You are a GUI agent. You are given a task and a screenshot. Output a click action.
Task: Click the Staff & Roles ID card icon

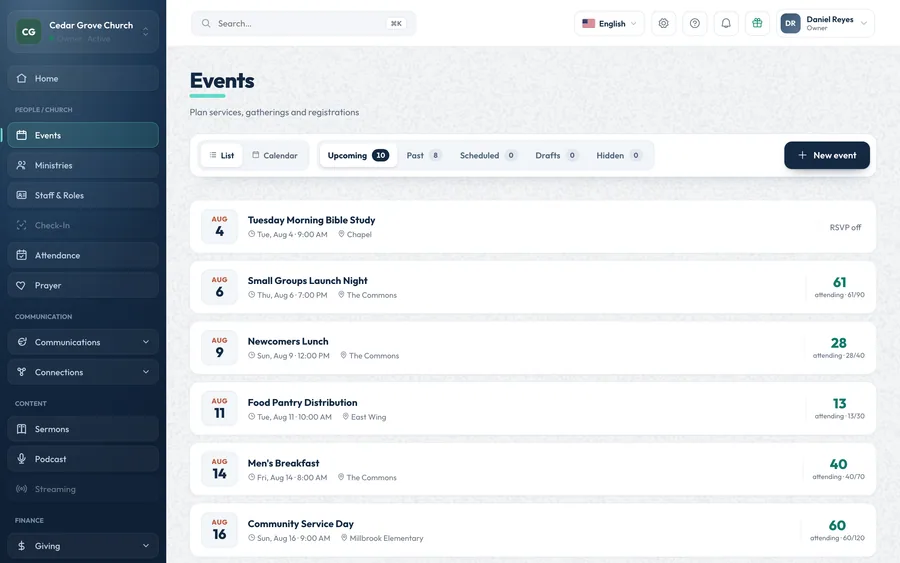click(x=21, y=195)
